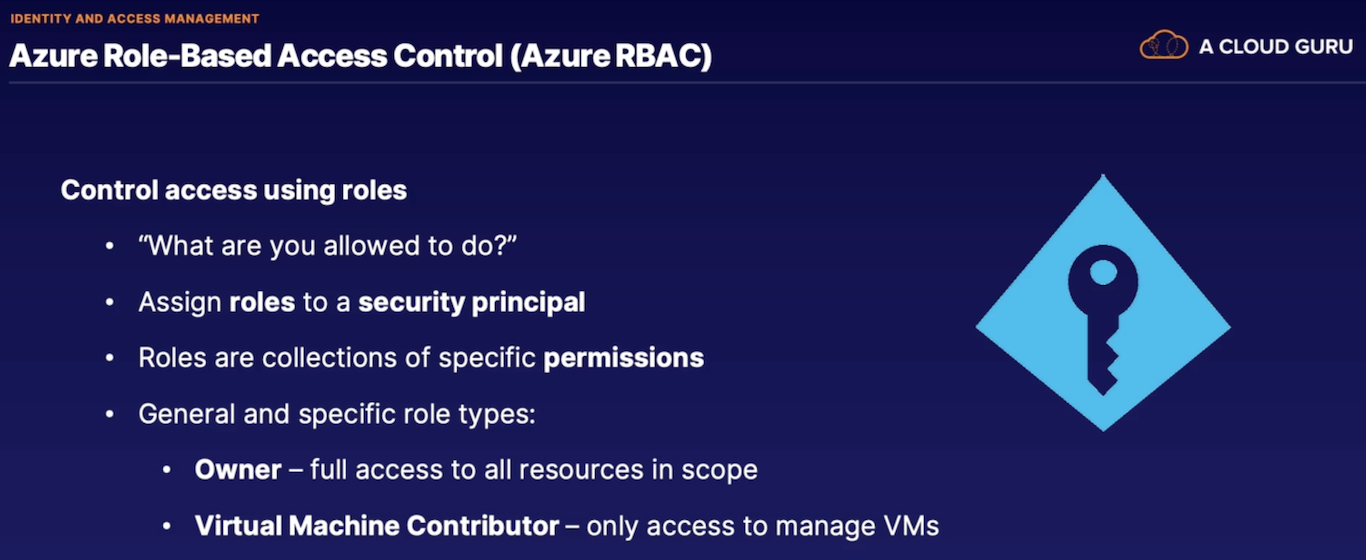Click the "What are you allowed to do?" bullet

pyautogui.click(x=328, y=246)
